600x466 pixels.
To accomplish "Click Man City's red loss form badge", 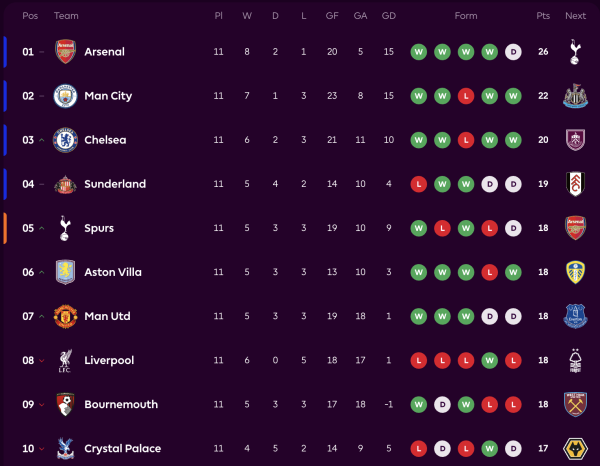I will tap(466, 96).
